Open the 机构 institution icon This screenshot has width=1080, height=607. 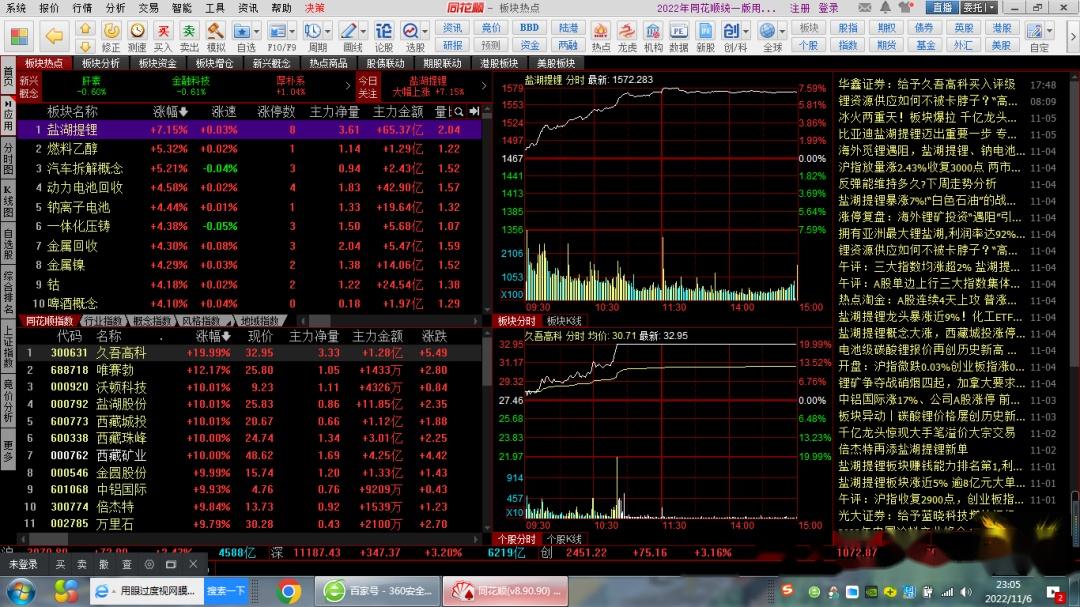653,37
